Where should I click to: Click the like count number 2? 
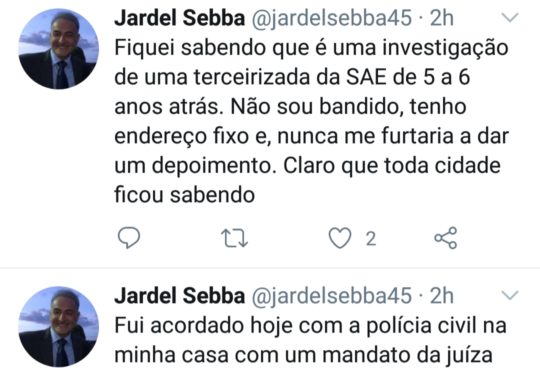371,239
